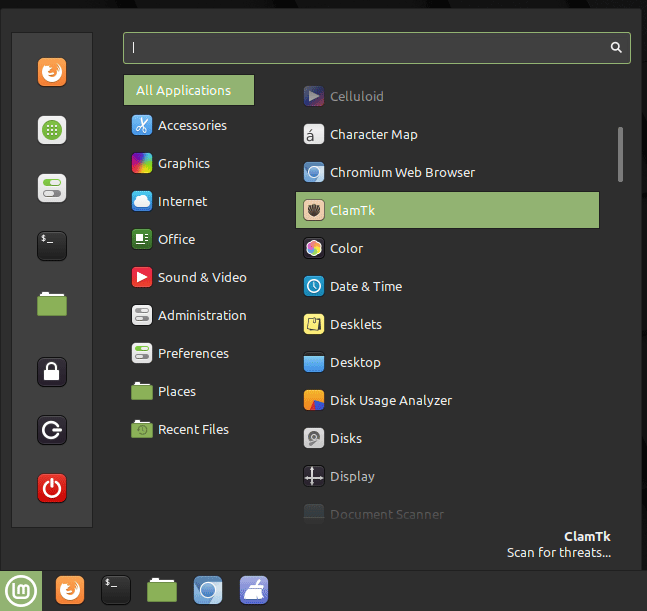647x611 pixels.
Task: Open the broom cleaner app in panel
Action: click(254, 590)
